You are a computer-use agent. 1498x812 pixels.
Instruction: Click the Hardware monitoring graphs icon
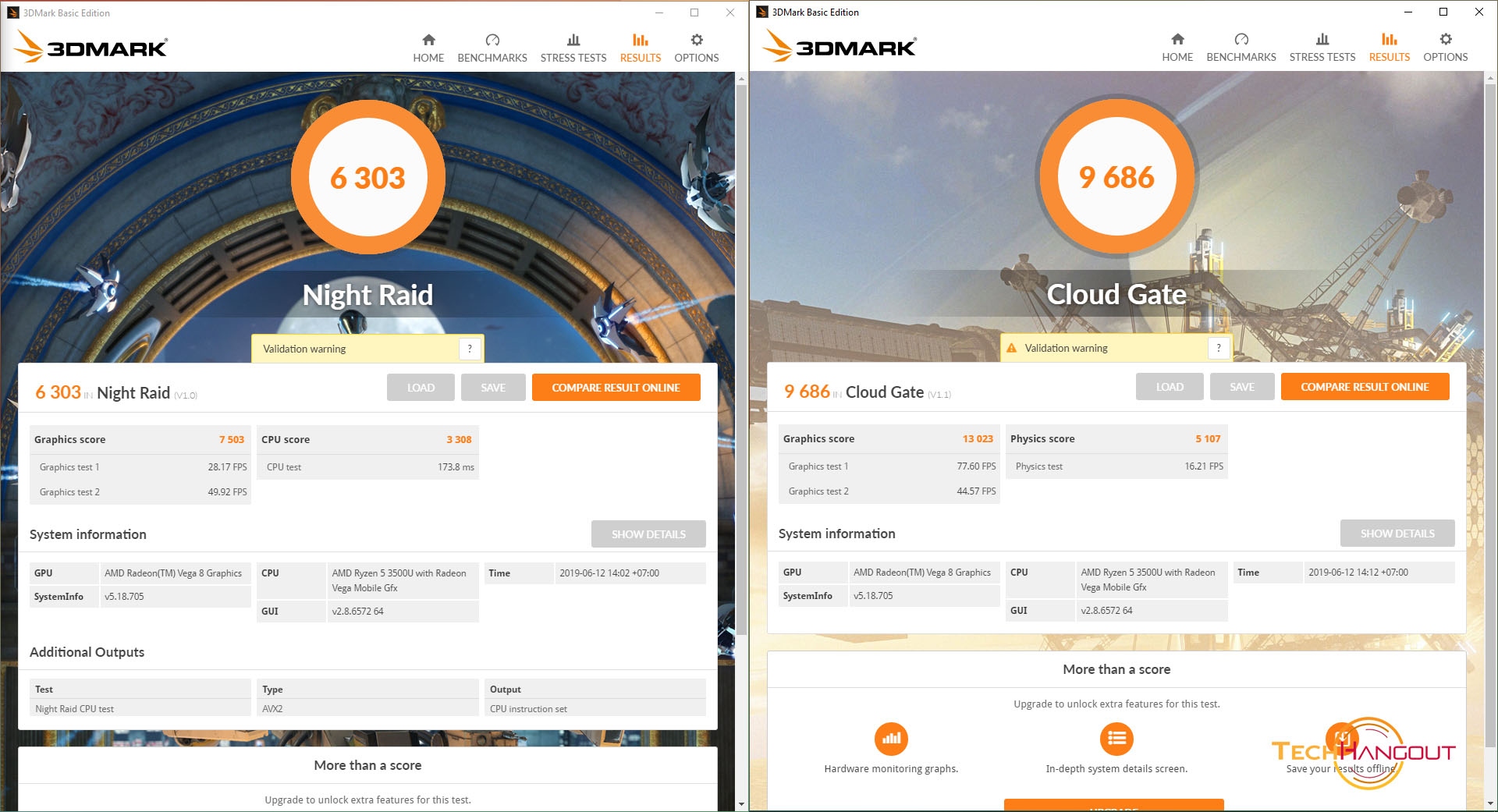pyautogui.click(x=891, y=739)
